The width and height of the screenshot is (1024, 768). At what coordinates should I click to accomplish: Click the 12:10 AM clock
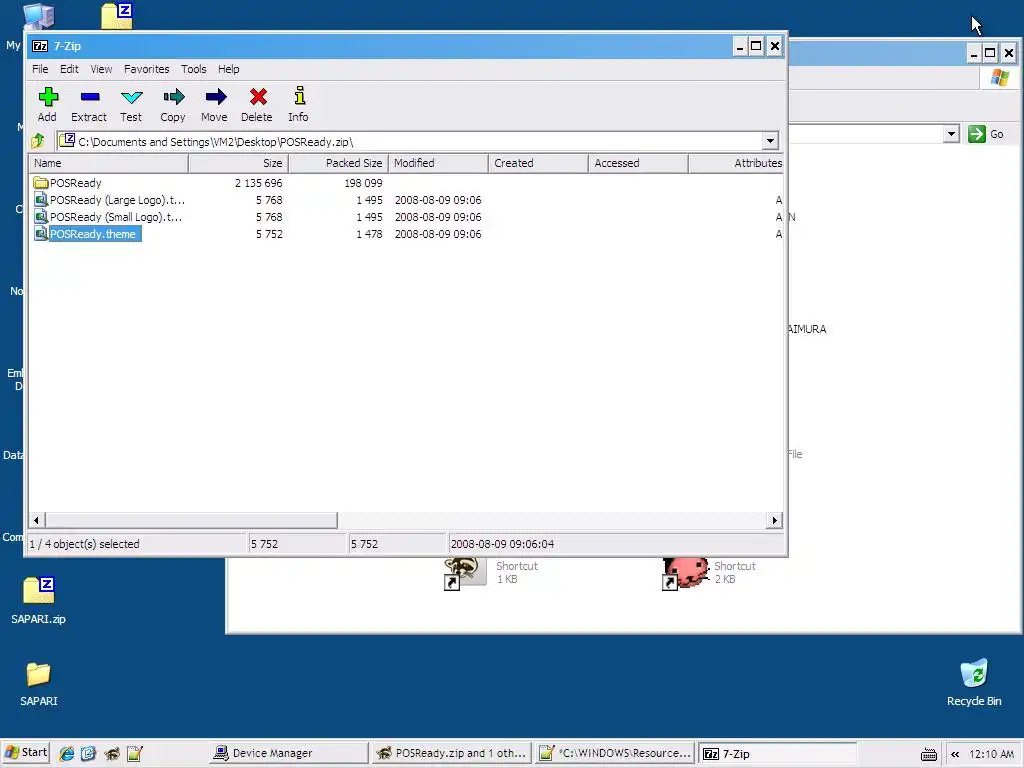pyautogui.click(x=991, y=754)
